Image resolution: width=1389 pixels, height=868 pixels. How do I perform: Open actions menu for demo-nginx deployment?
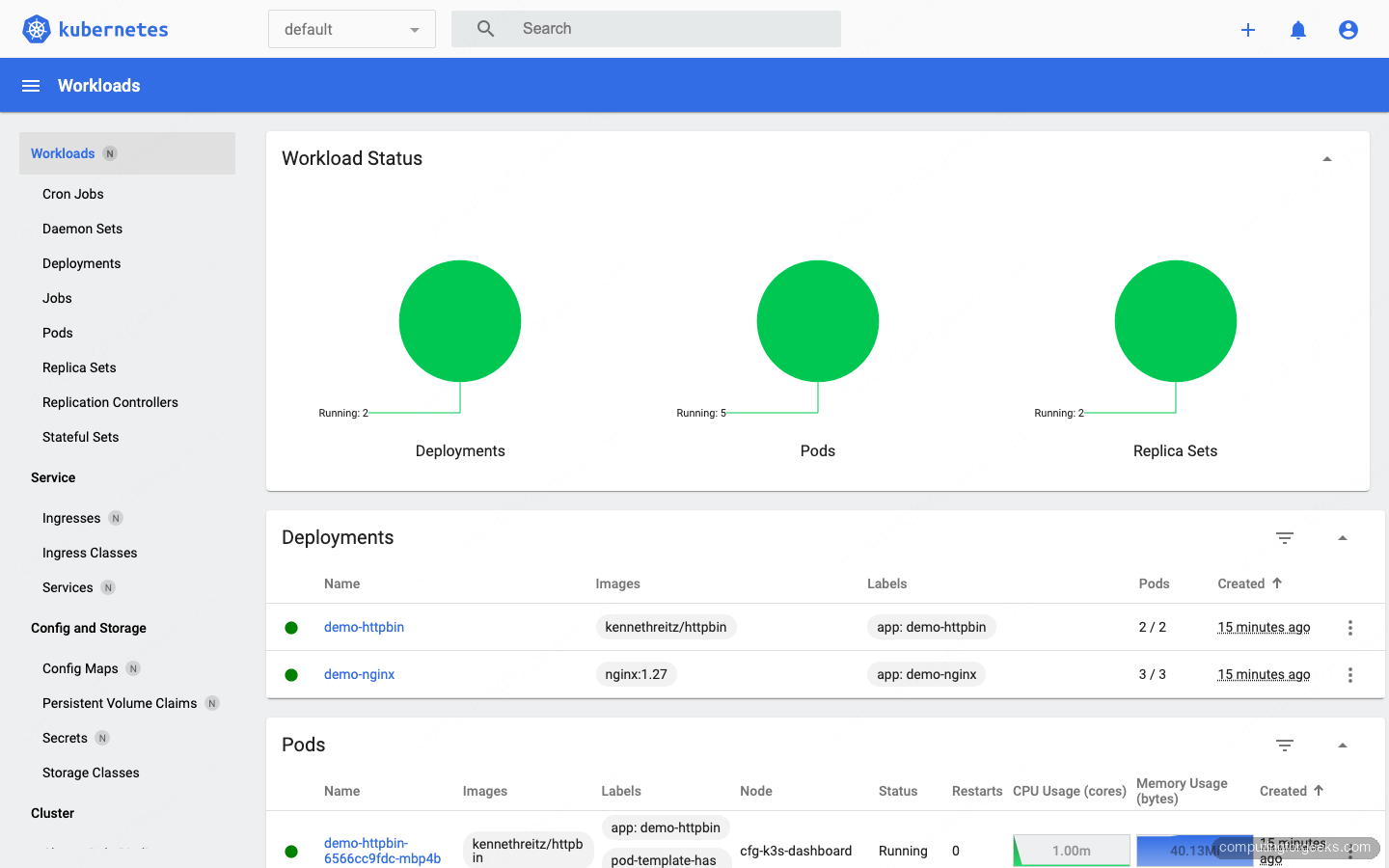coord(1350,674)
